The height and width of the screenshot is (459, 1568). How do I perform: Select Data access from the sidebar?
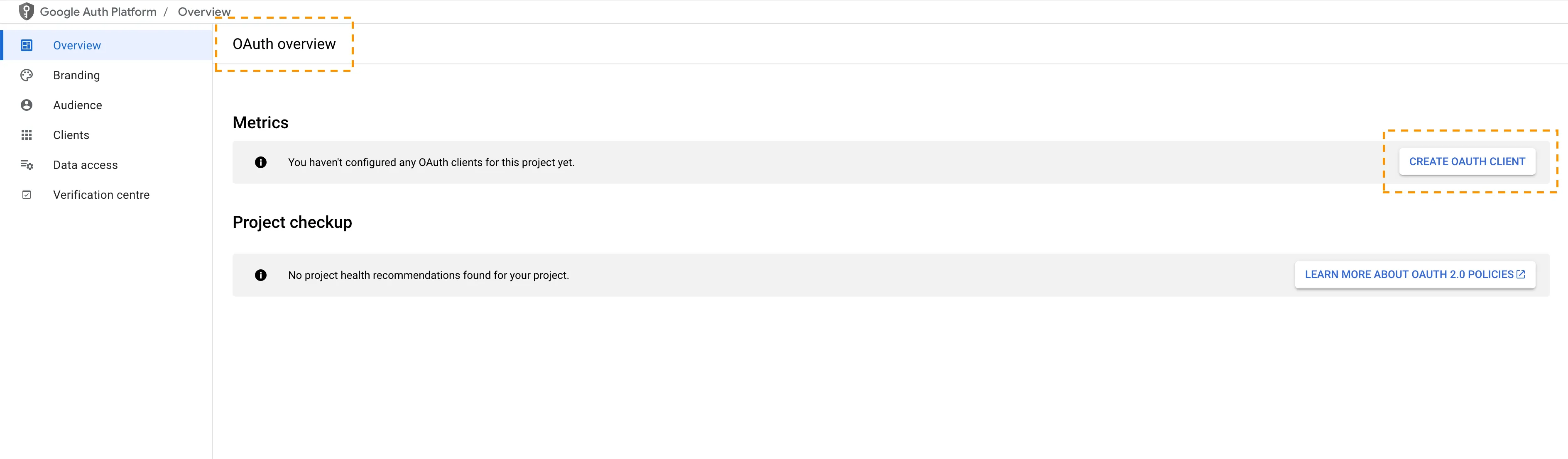tap(85, 164)
